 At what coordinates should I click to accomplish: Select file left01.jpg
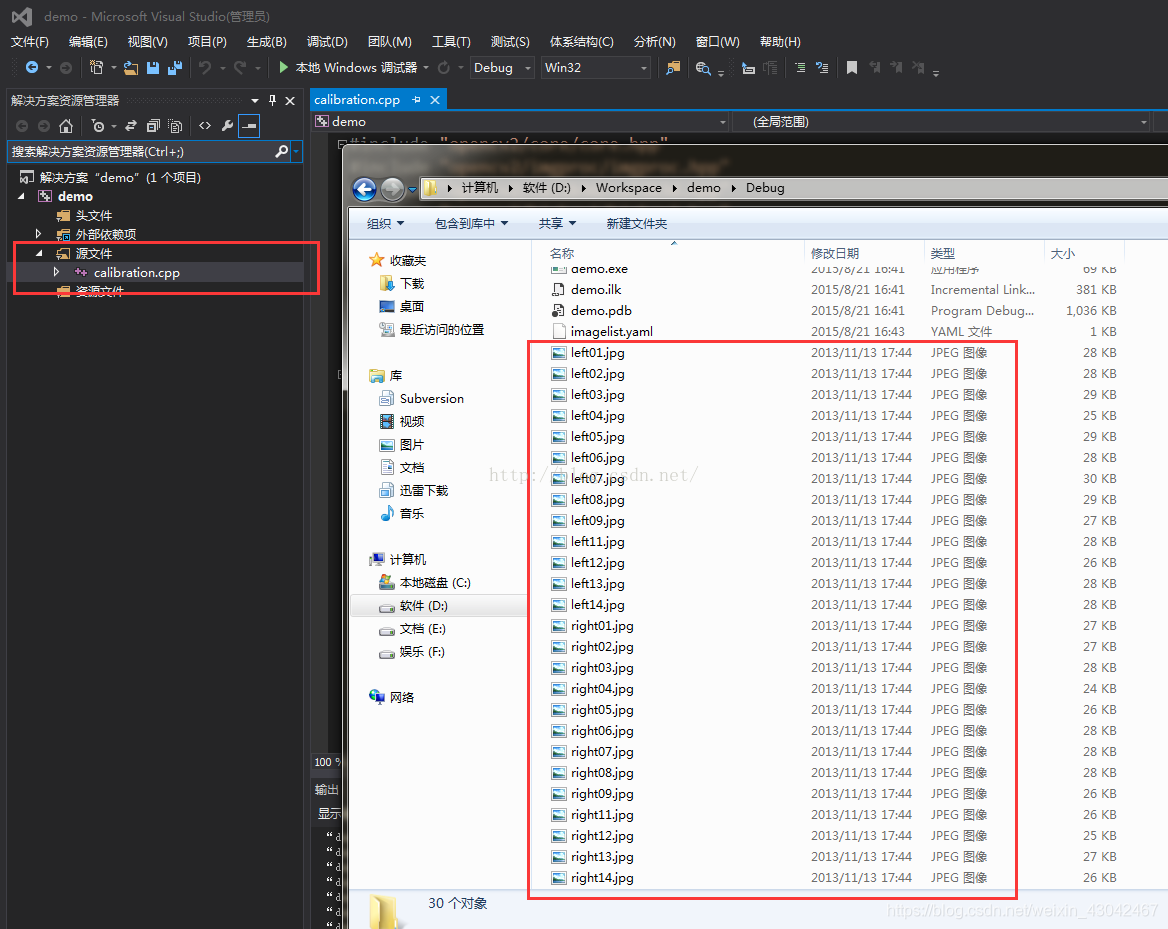(x=588, y=352)
